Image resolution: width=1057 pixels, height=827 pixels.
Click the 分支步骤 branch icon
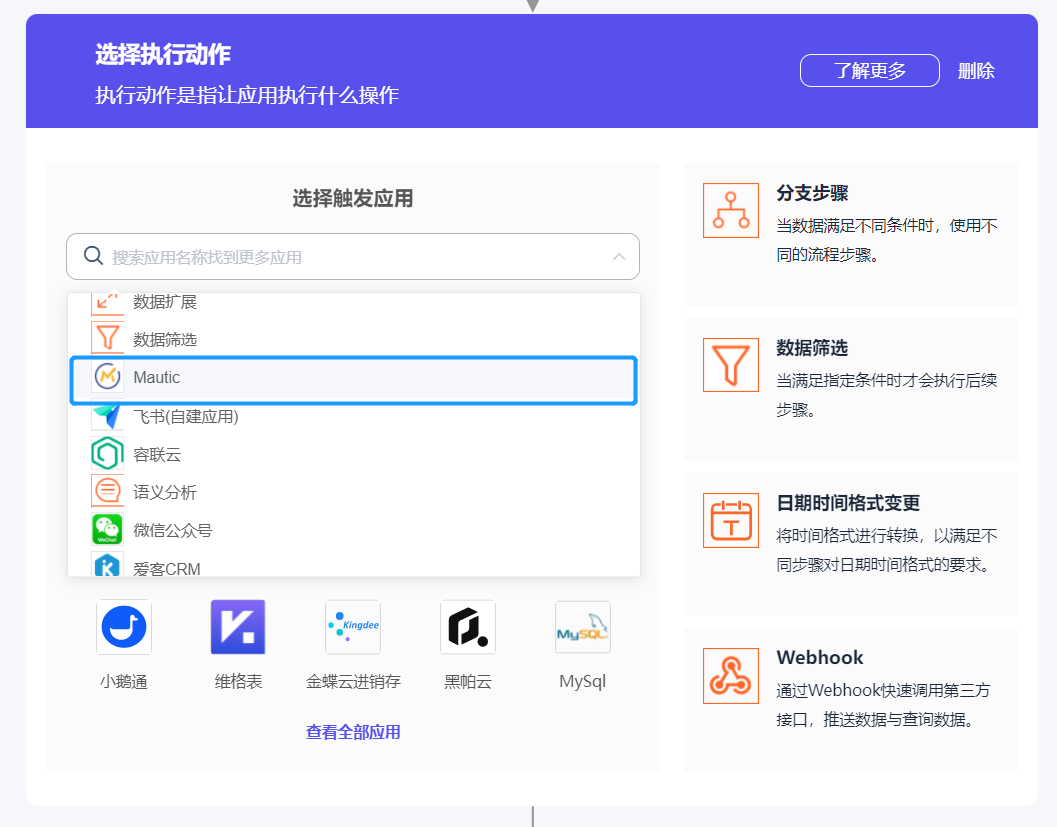pyautogui.click(x=731, y=210)
